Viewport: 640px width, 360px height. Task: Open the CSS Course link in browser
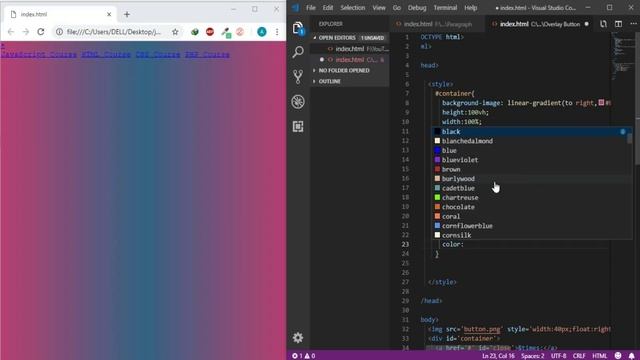(x=158, y=54)
